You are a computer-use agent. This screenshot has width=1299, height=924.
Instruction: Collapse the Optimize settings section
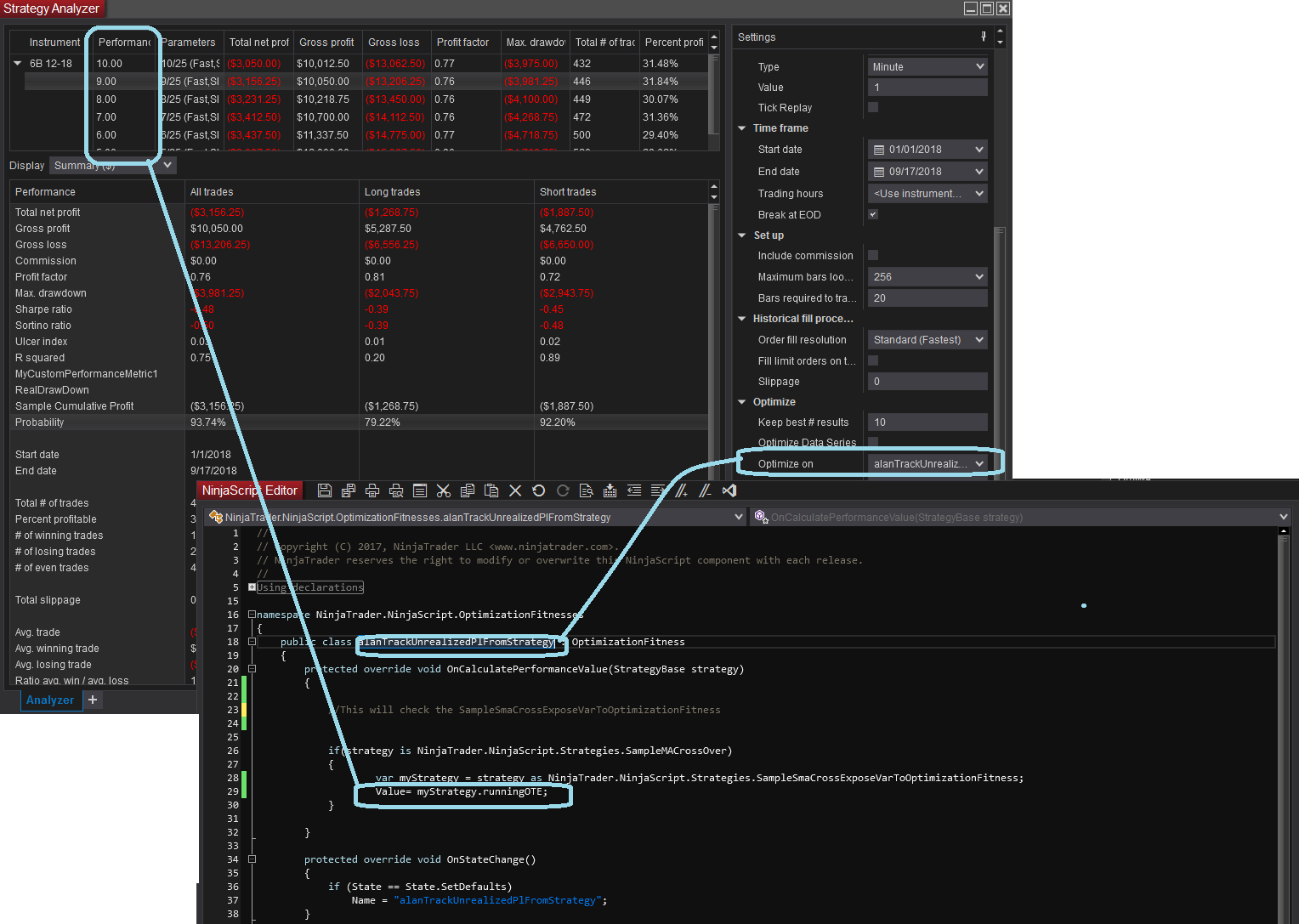click(742, 402)
